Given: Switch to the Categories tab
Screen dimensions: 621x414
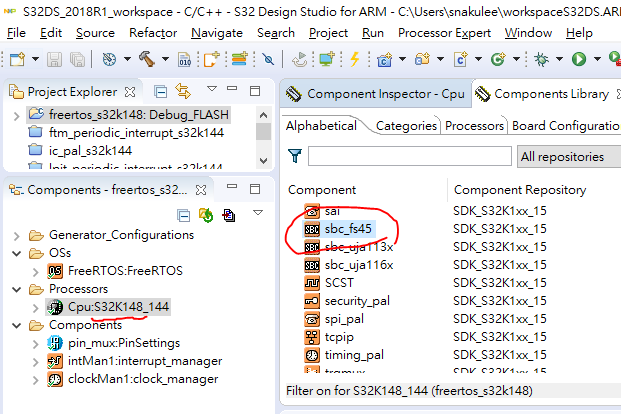Looking at the screenshot, I should click(x=406, y=126).
